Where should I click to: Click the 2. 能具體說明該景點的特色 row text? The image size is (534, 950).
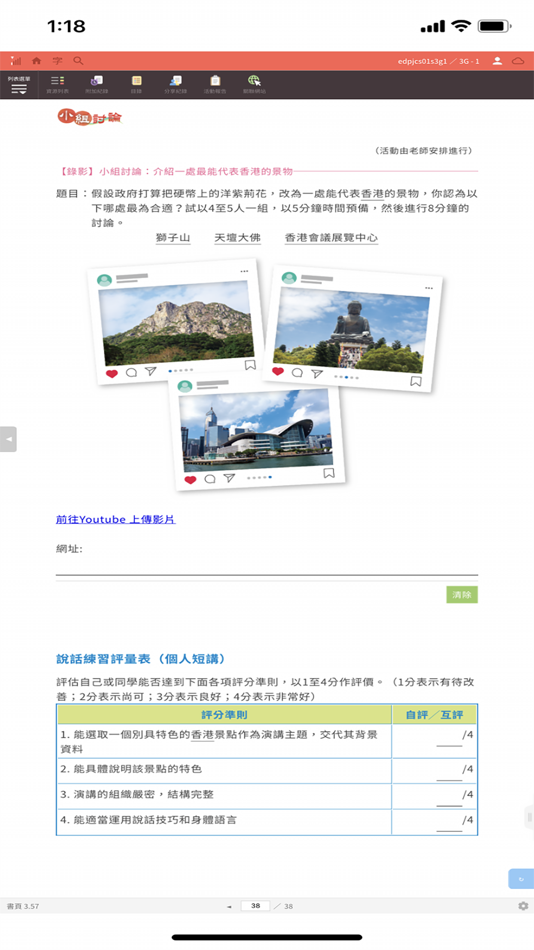coord(131,769)
